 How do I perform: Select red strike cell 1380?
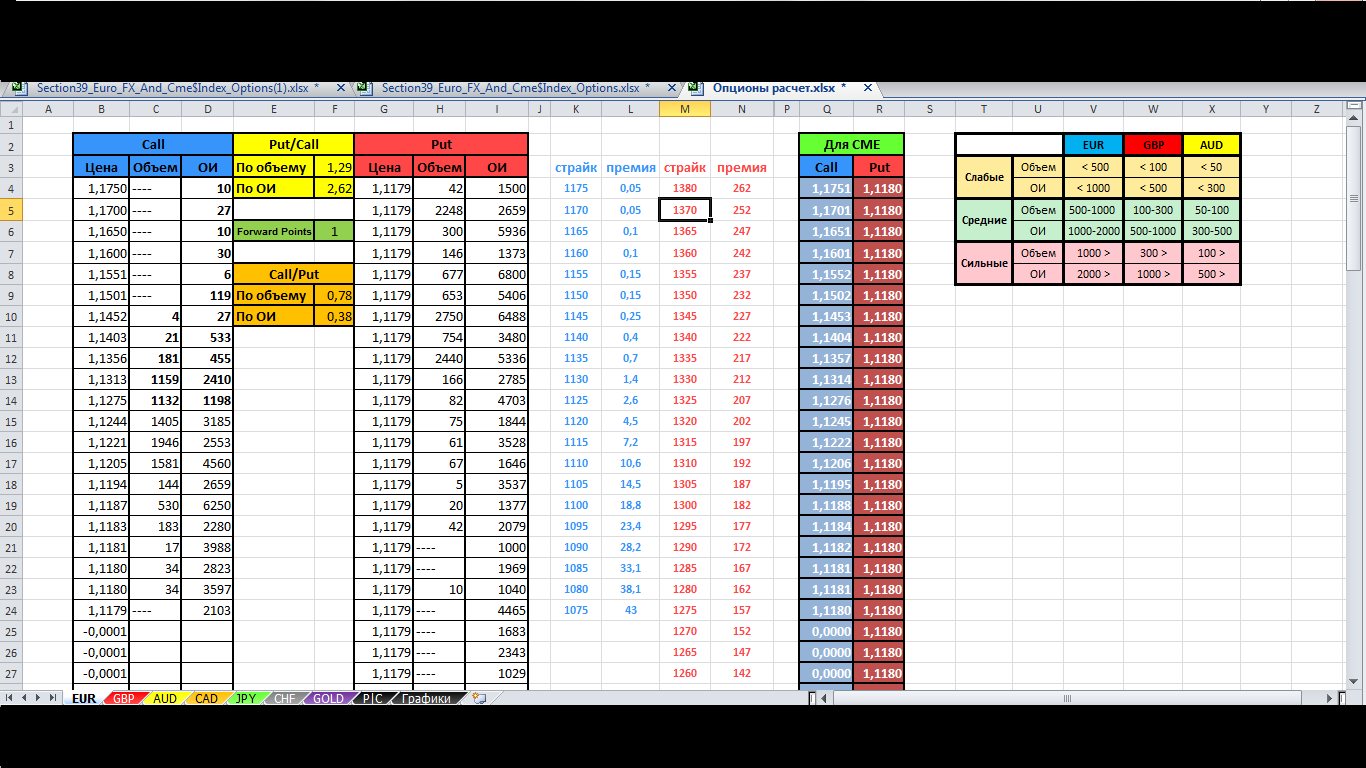point(685,188)
